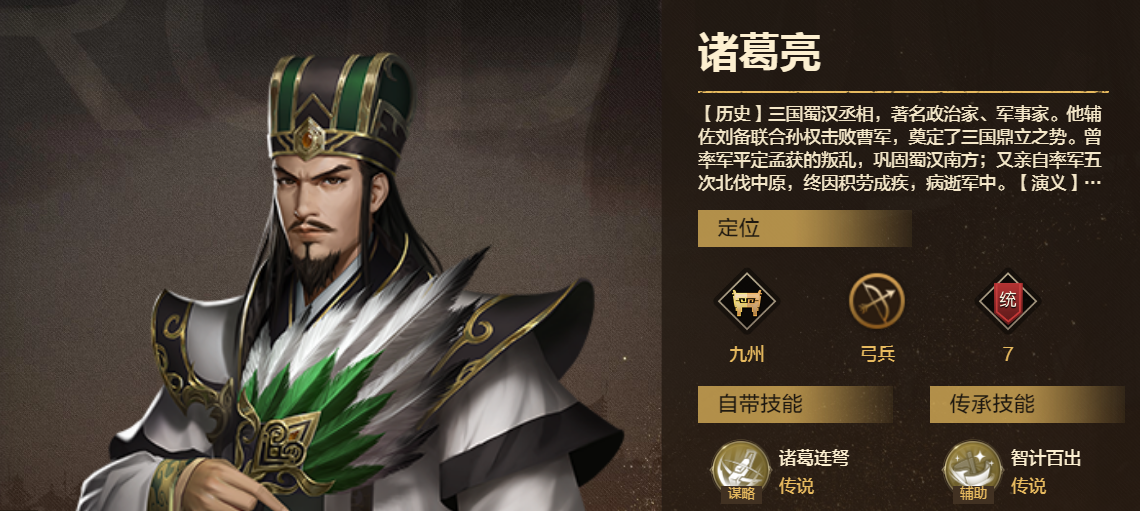Click the 九州 bronze cauldron icon
Viewport: 1140px width, 511px height.
tap(746, 301)
